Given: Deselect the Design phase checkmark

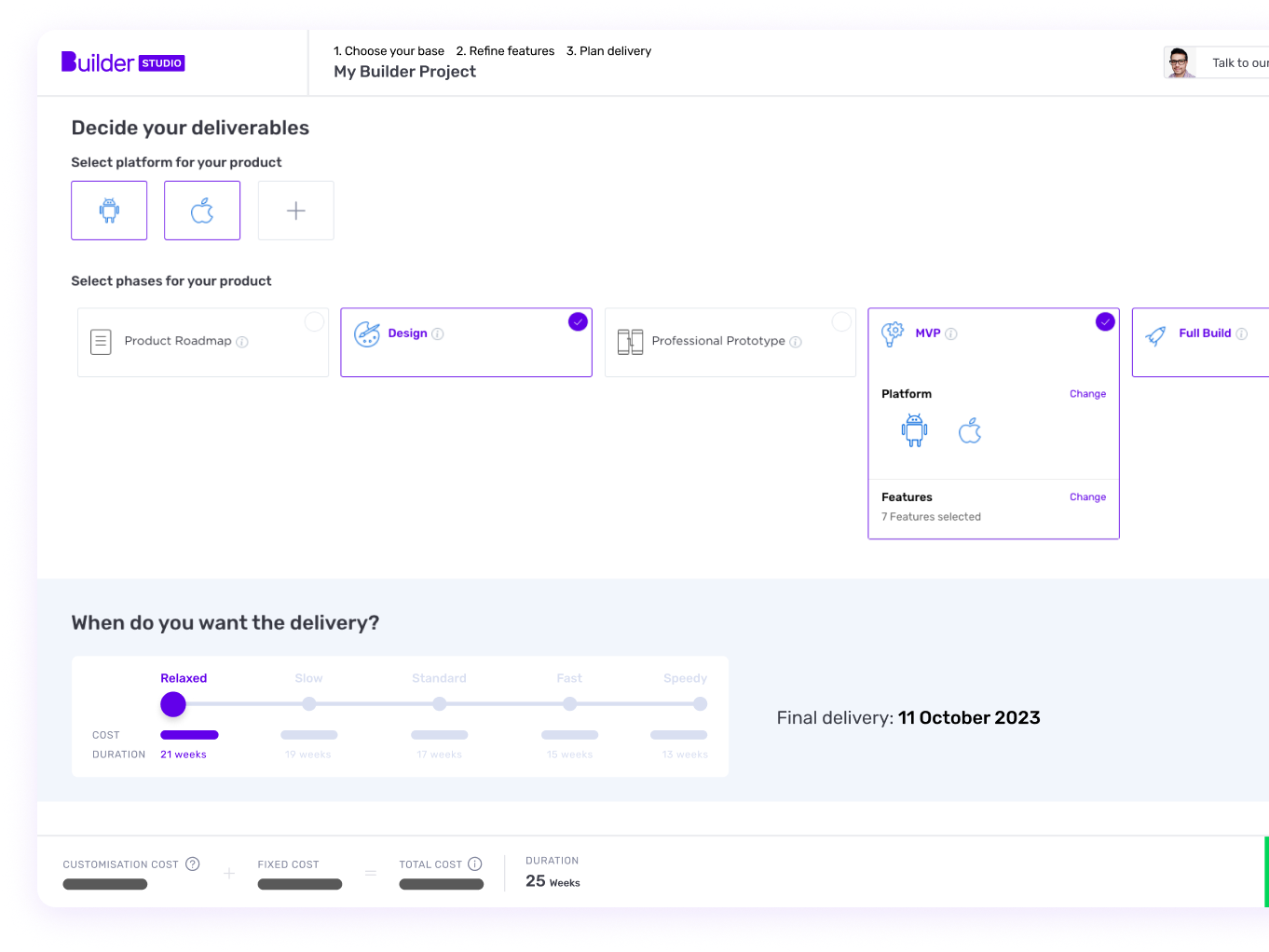Looking at the screenshot, I should pos(577,321).
